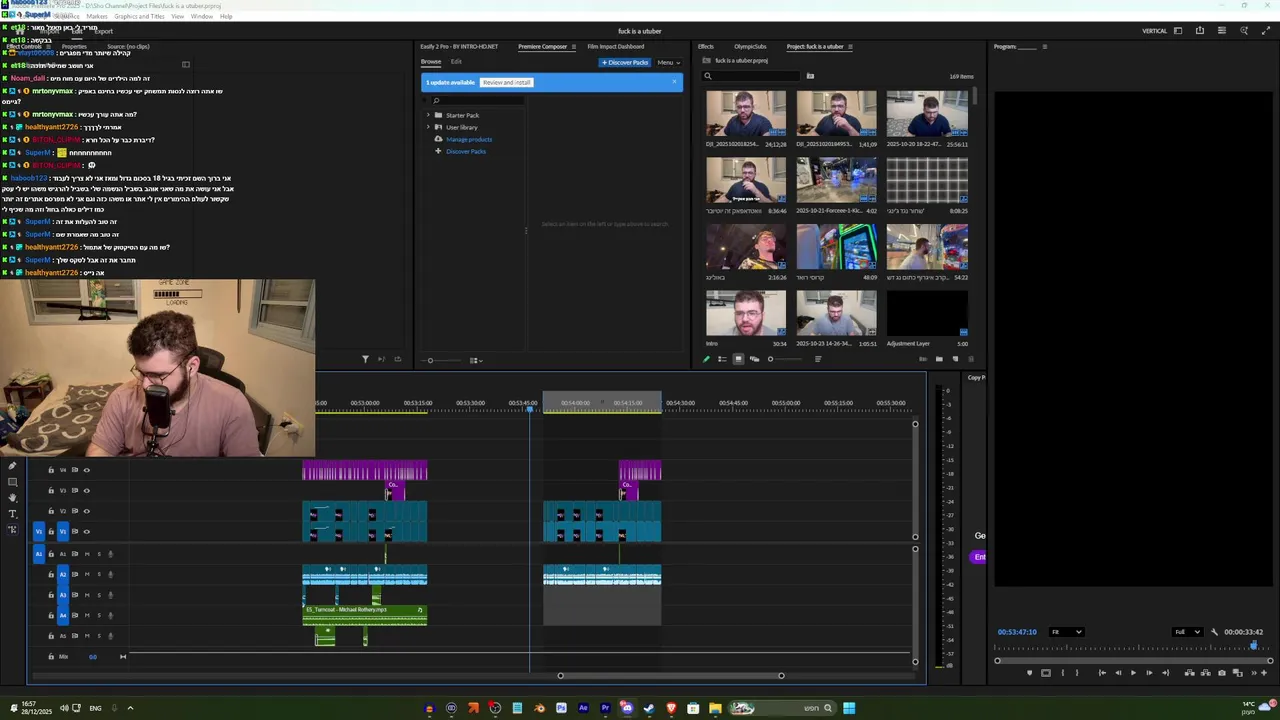
Task: Click the Mark Out button
Action: [1077, 673]
